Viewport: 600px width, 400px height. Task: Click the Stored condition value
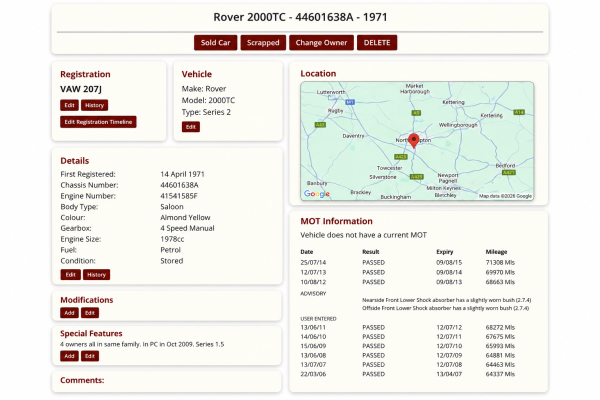click(x=171, y=261)
